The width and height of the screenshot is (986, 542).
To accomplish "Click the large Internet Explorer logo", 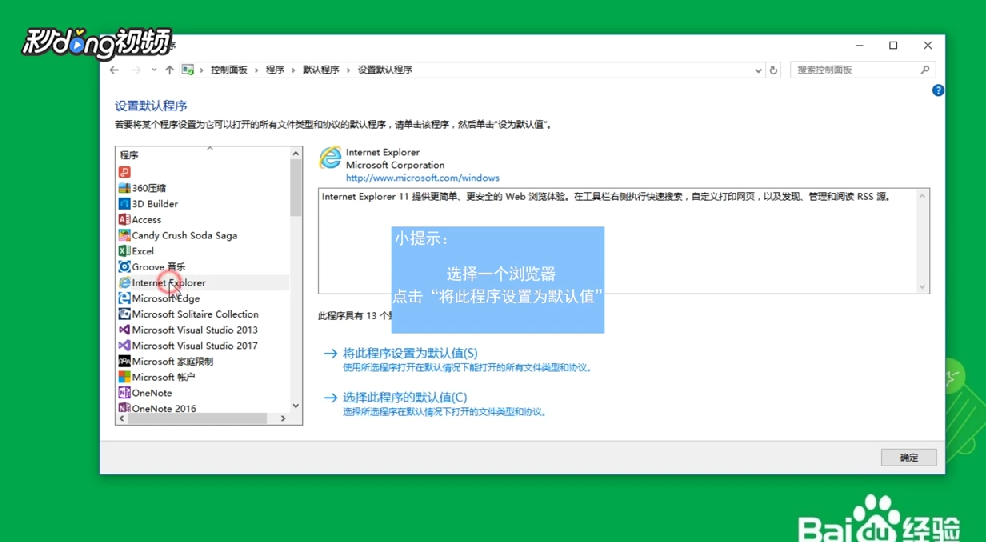I will pyautogui.click(x=330, y=158).
